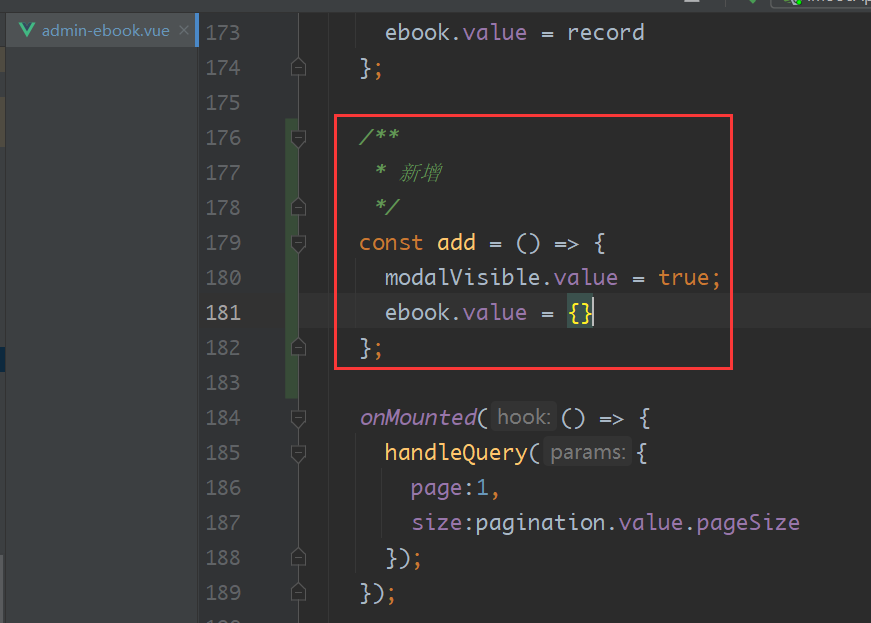Click the 'hook:' parameter hint
Image resolution: width=871 pixels, height=623 pixels.
click(524, 417)
